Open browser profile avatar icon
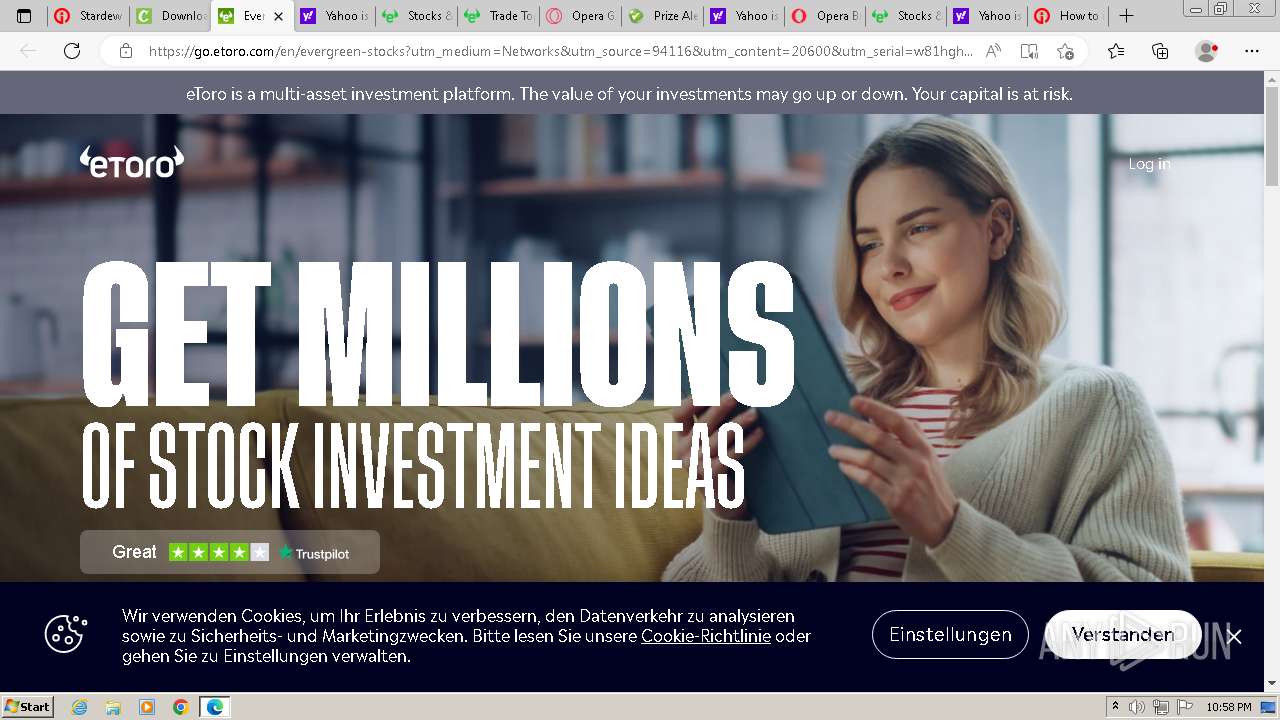The height and width of the screenshot is (720, 1280). coord(1207,51)
